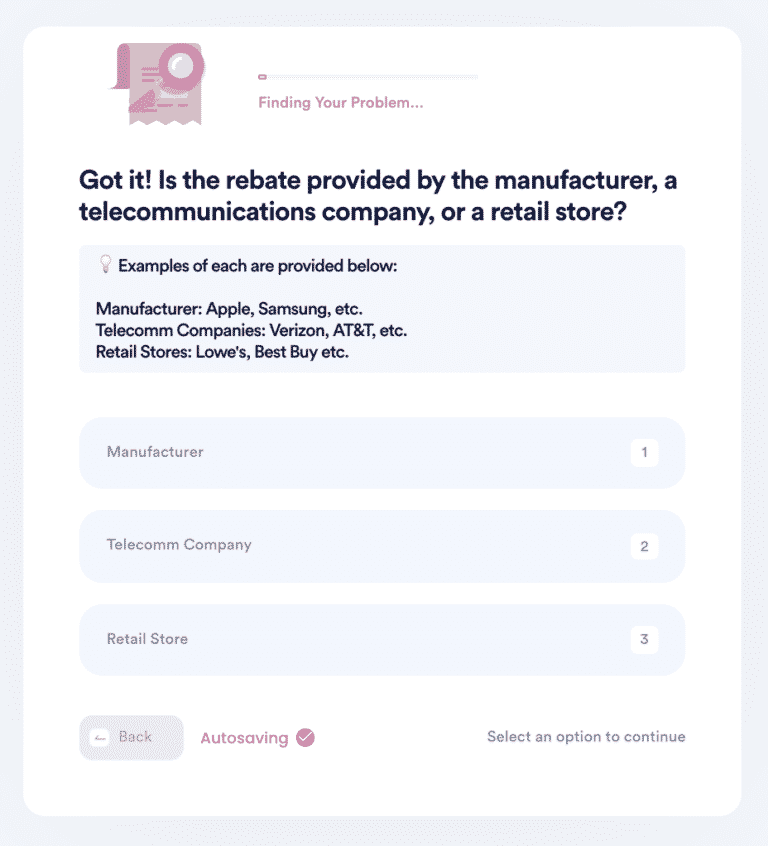Click the number 1 shortcut badge

[x=644, y=453]
